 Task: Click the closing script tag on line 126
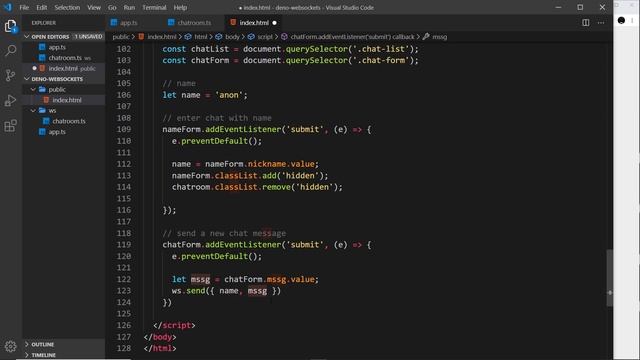tap(174, 325)
